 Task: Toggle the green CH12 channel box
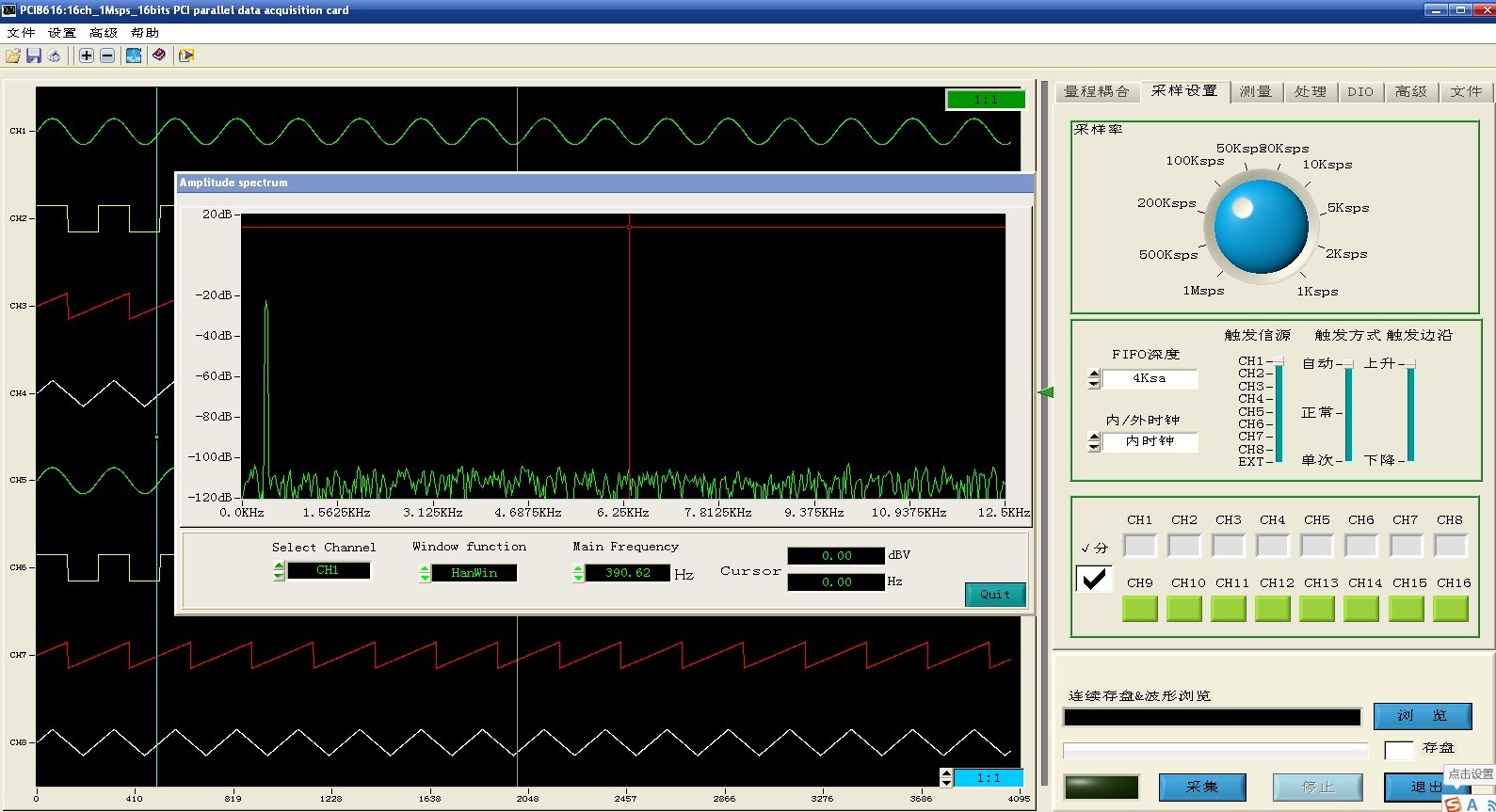(1272, 609)
